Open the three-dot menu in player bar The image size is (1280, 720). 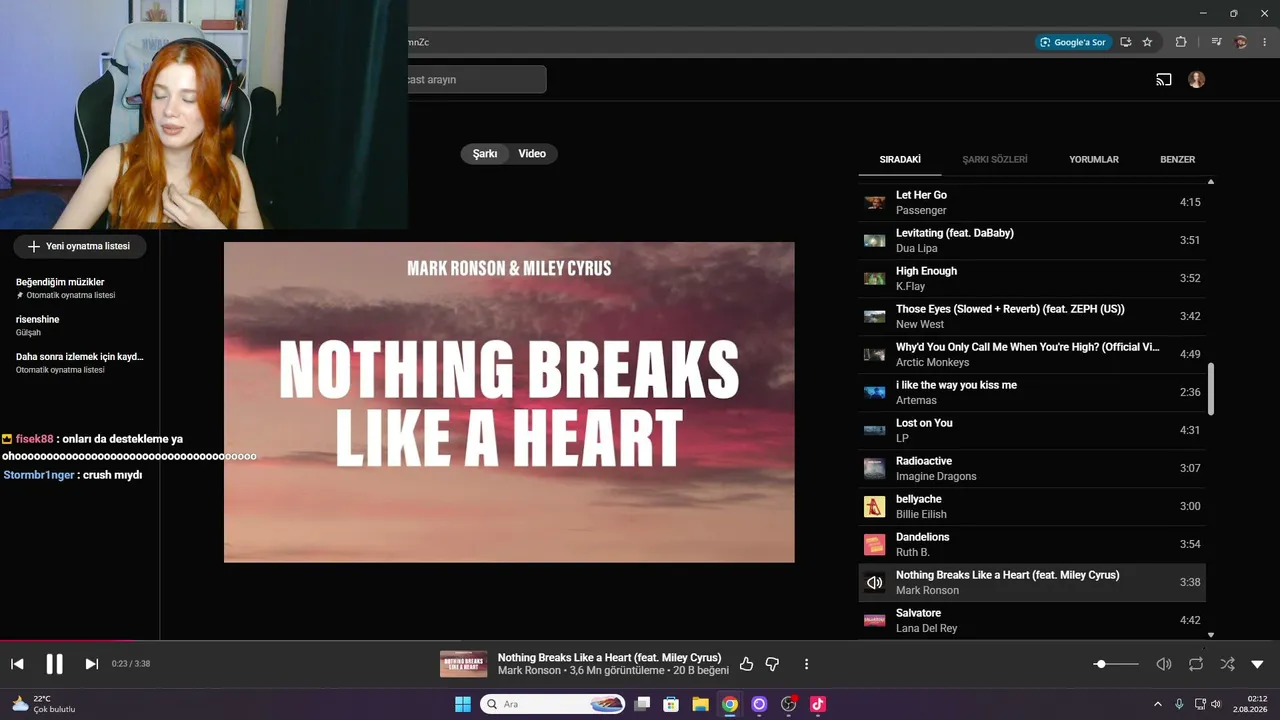pos(806,664)
